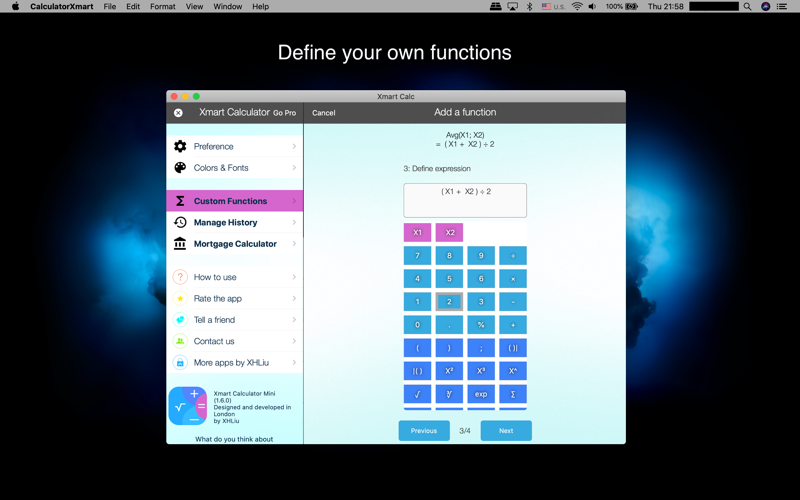Open the Format menu in menu bar
Viewport: 800px width, 500px height.
pos(162,7)
